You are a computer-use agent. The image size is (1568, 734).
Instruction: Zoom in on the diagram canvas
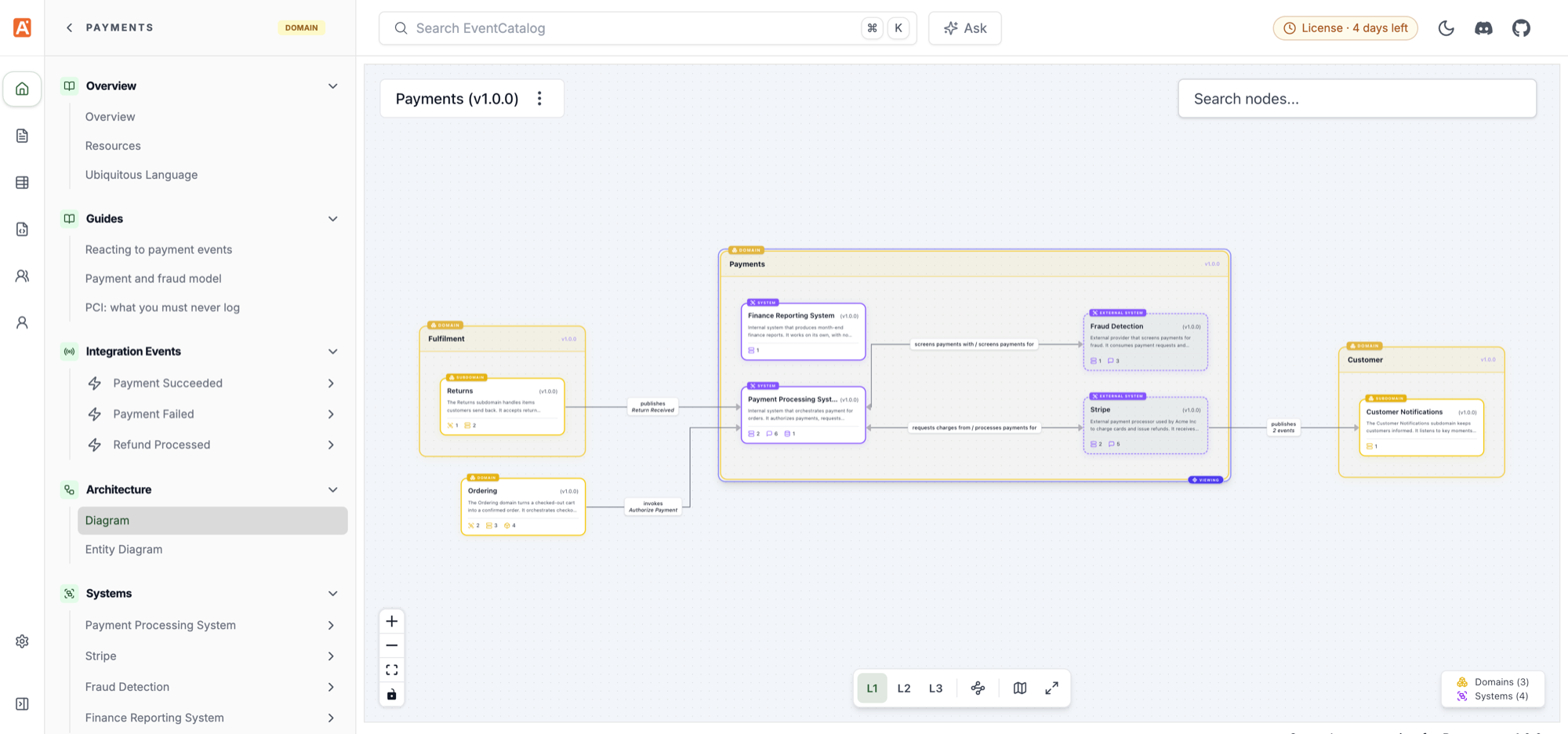(x=392, y=622)
